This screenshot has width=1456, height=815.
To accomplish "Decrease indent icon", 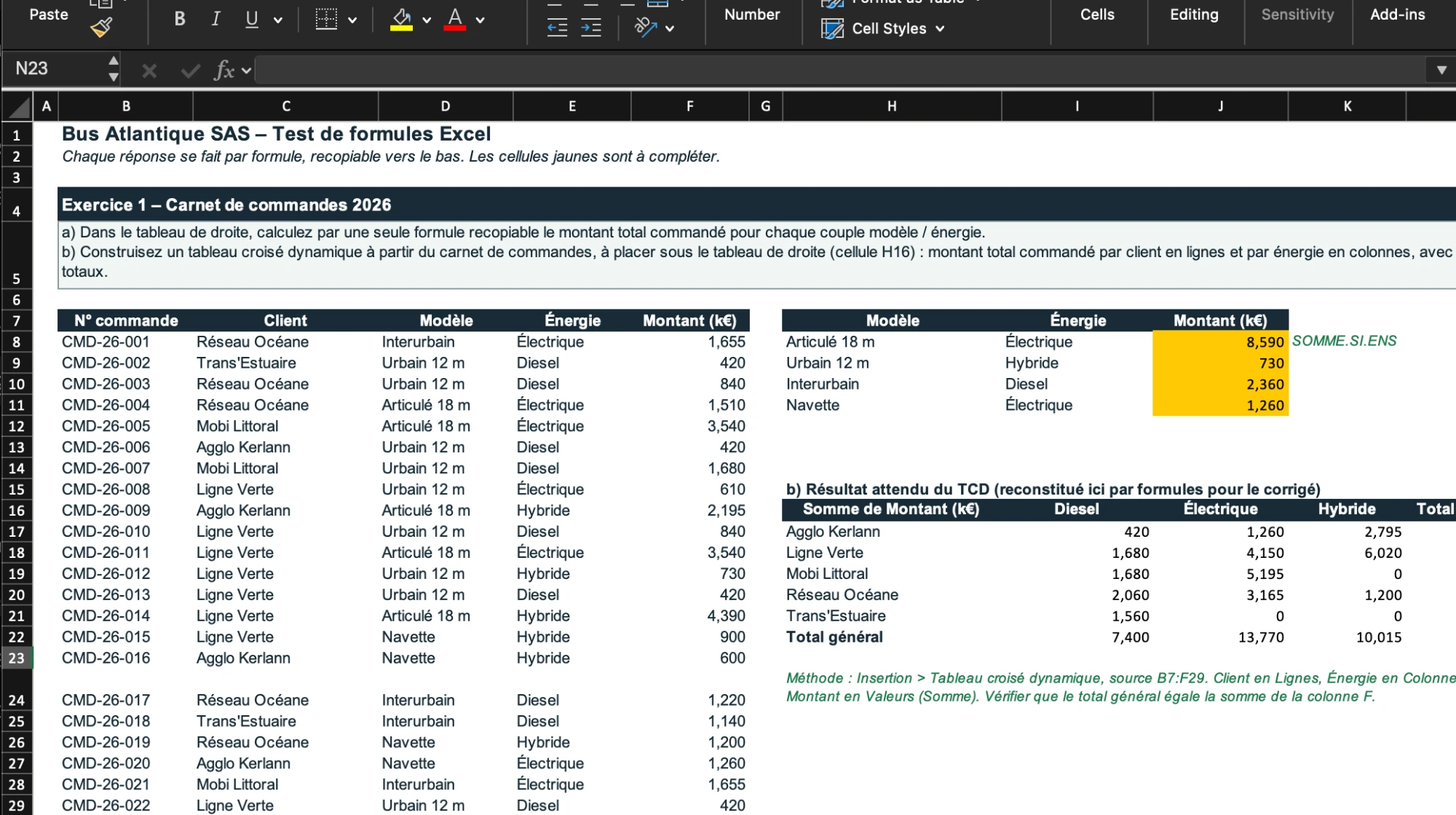I will click(x=557, y=28).
